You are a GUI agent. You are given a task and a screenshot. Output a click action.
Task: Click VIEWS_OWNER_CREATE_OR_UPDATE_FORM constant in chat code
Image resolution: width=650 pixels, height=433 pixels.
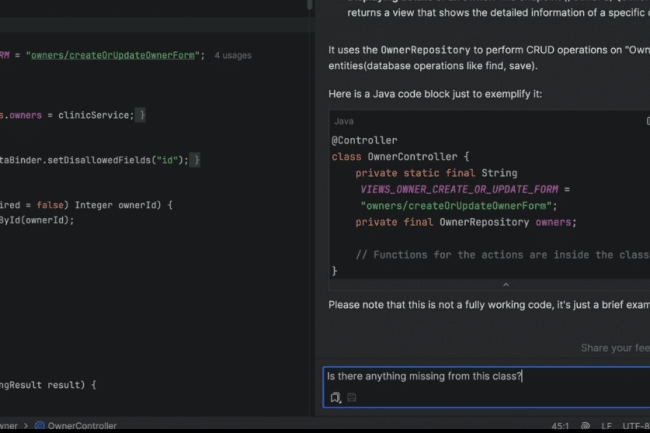tap(459, 189)
